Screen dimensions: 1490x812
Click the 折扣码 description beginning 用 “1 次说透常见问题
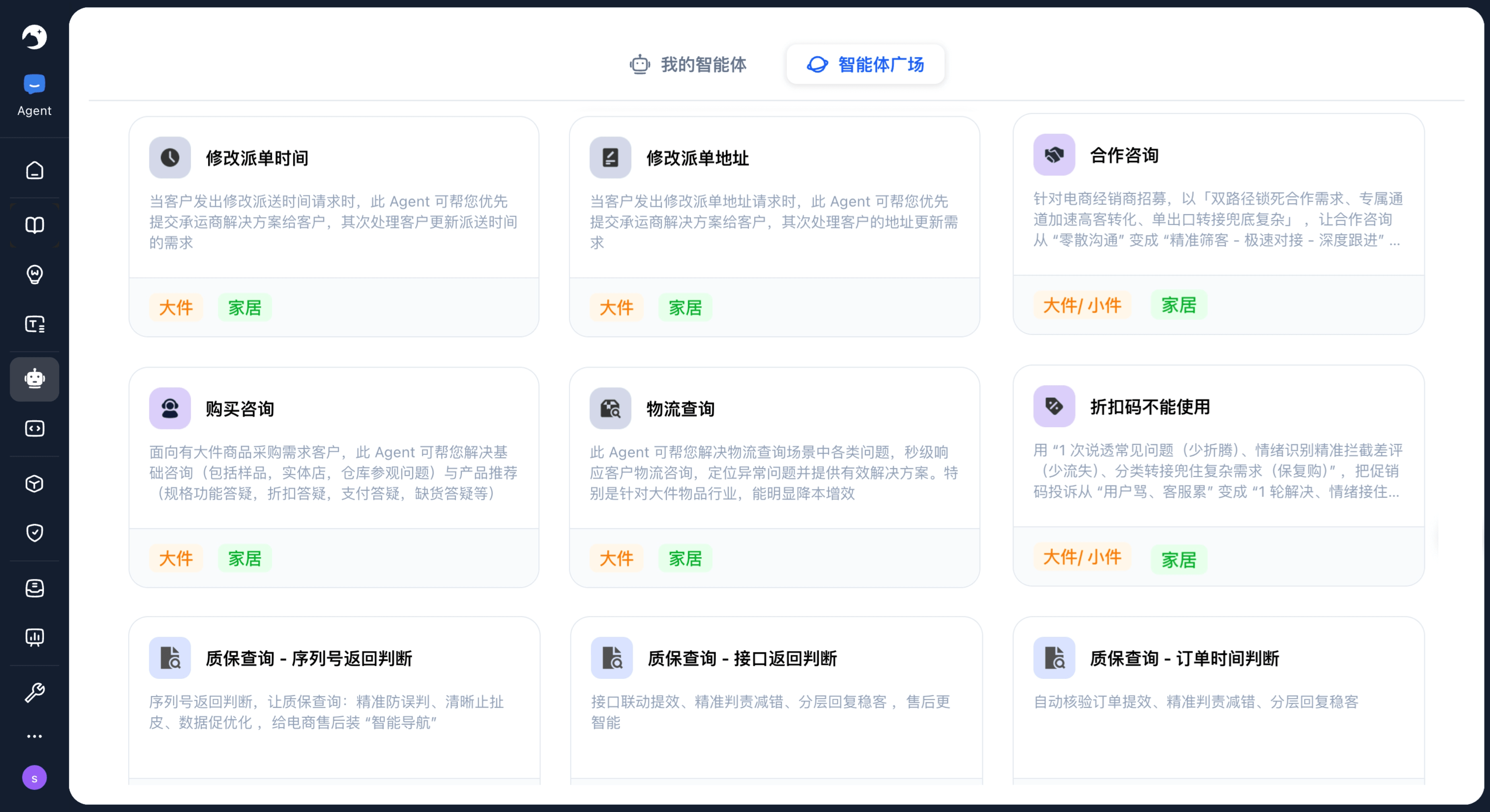tap(1217, 471)
